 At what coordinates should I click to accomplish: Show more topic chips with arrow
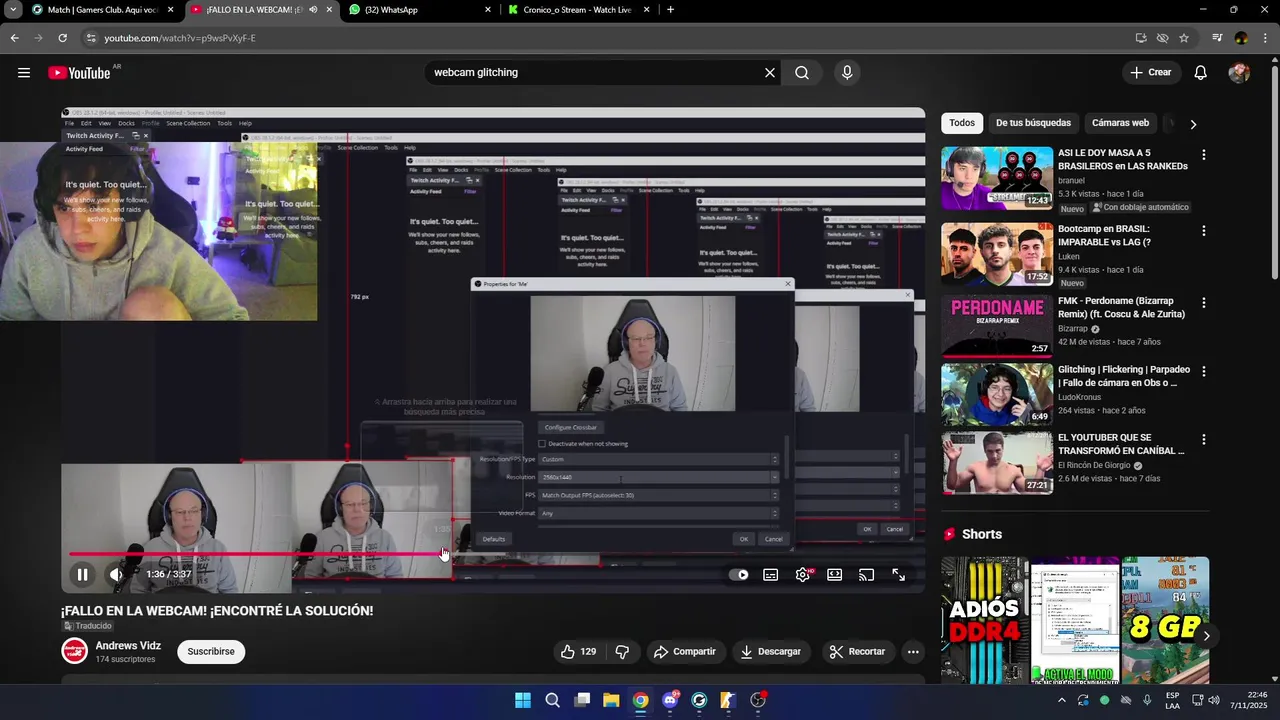pyautogui.click(x=1193, y=124)
